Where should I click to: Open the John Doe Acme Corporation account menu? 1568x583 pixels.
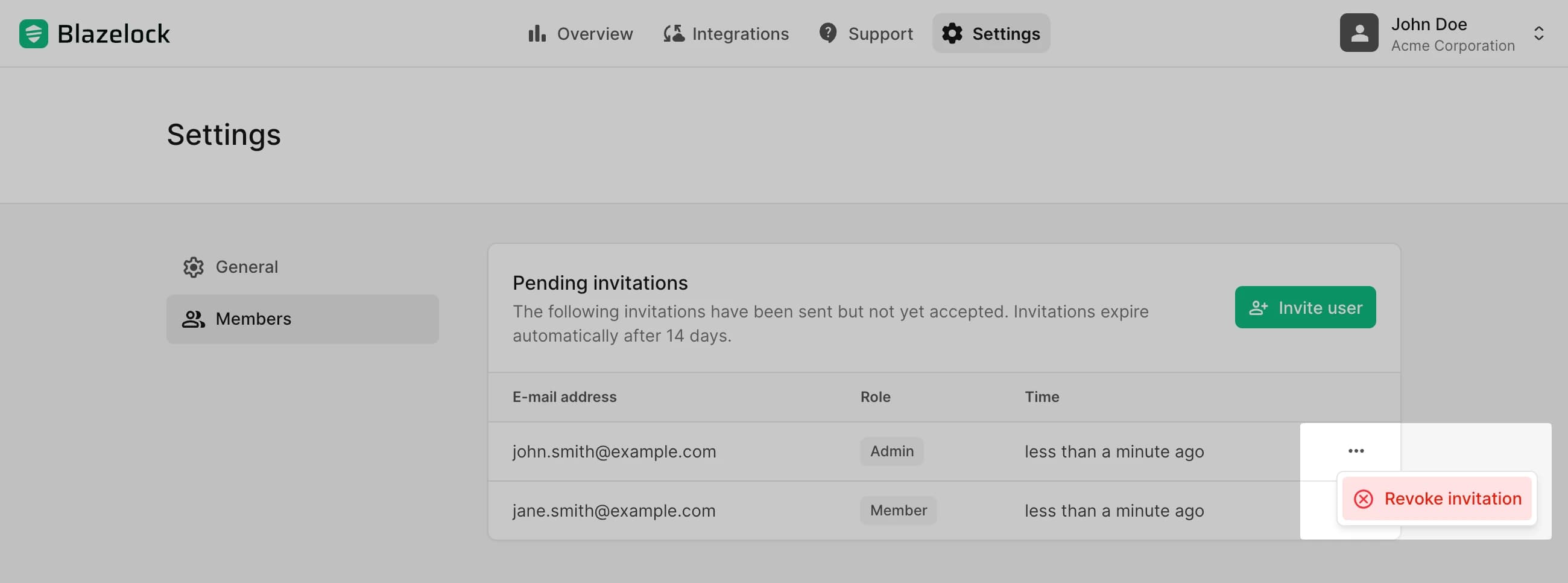click(x=1452, y=34)
